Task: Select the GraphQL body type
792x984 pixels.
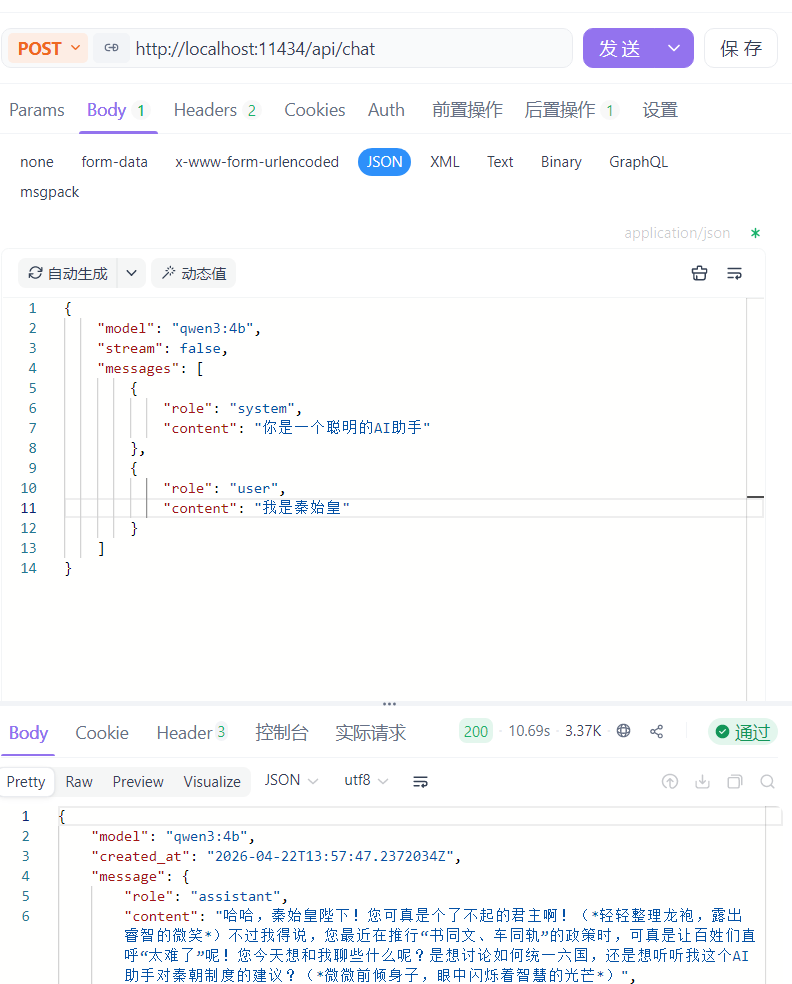Action: (638, 162)
